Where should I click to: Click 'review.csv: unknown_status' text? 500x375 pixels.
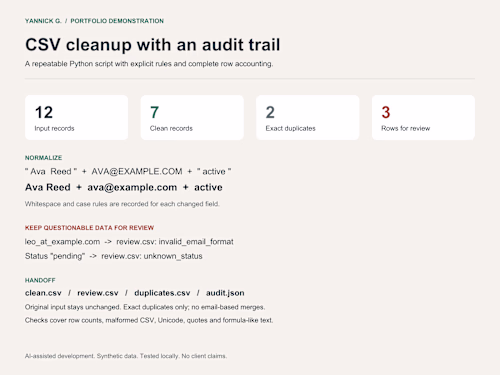(152, 256)
